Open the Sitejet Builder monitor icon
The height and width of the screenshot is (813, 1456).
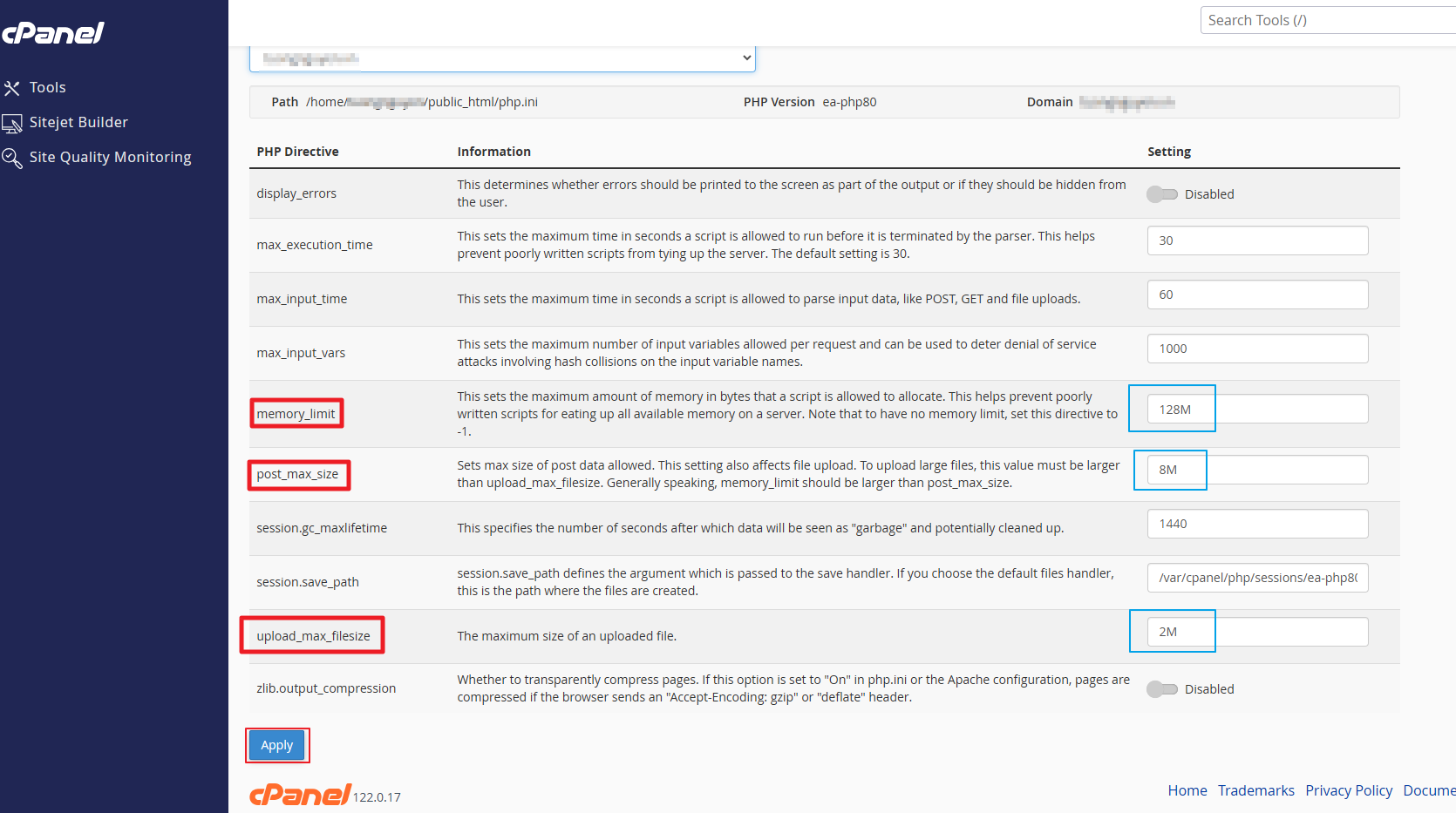click(x=11, y=124)
